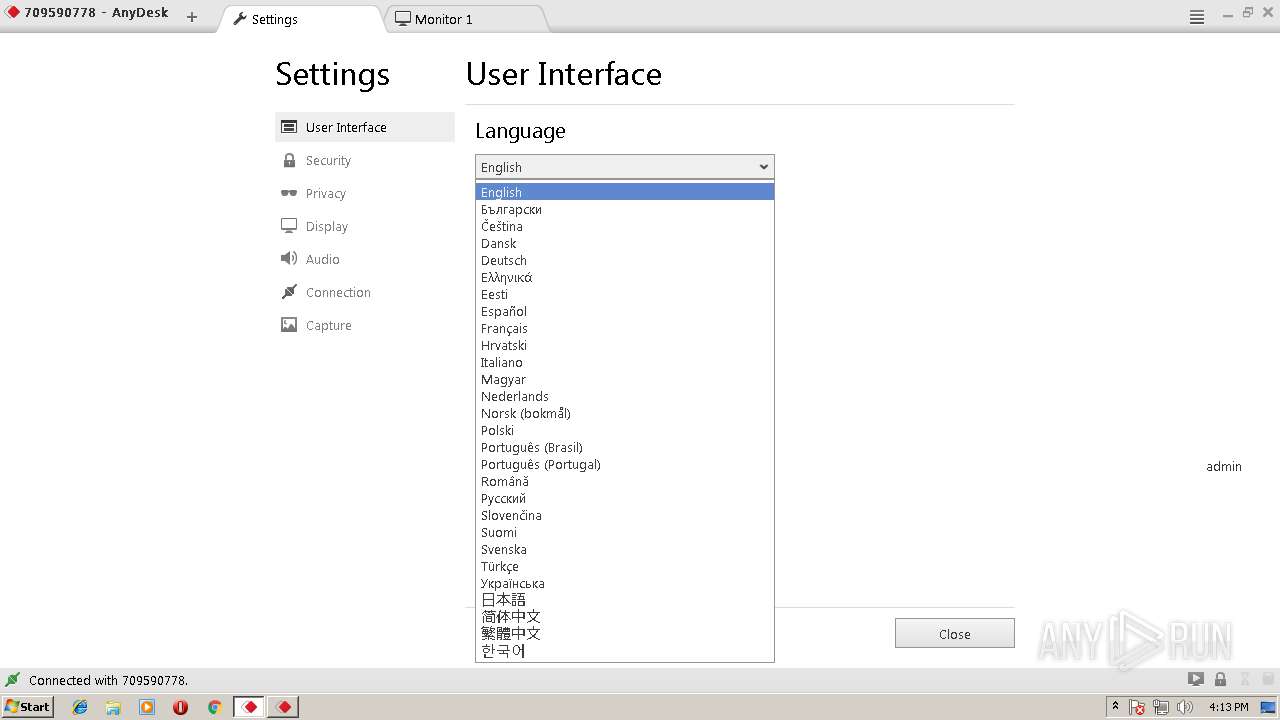This screenshot has width=1280, height=720.
Task: Close the Settings page
Action: click(955, 634)
